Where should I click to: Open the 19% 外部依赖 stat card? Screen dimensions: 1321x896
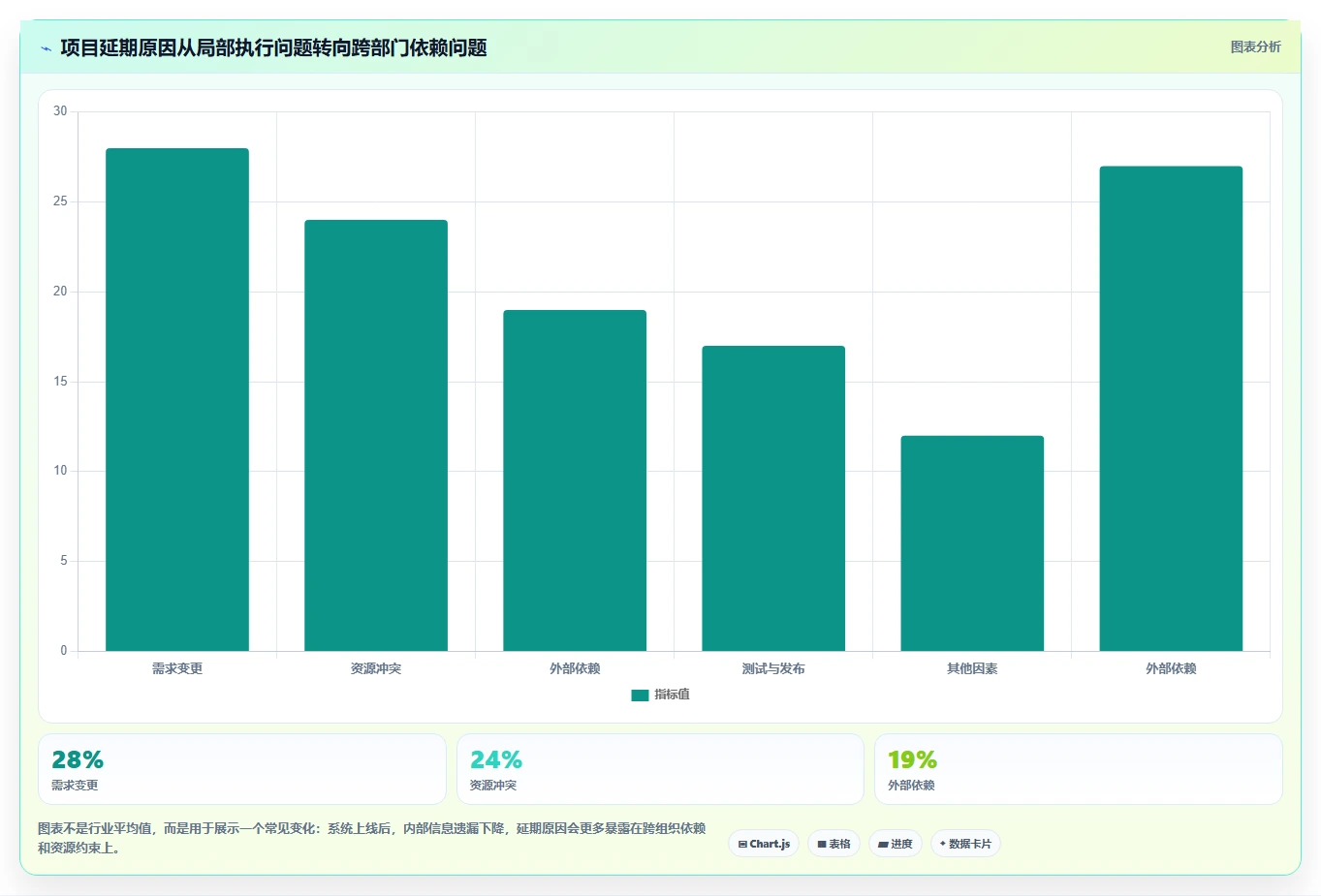[x=1079, y=769]
